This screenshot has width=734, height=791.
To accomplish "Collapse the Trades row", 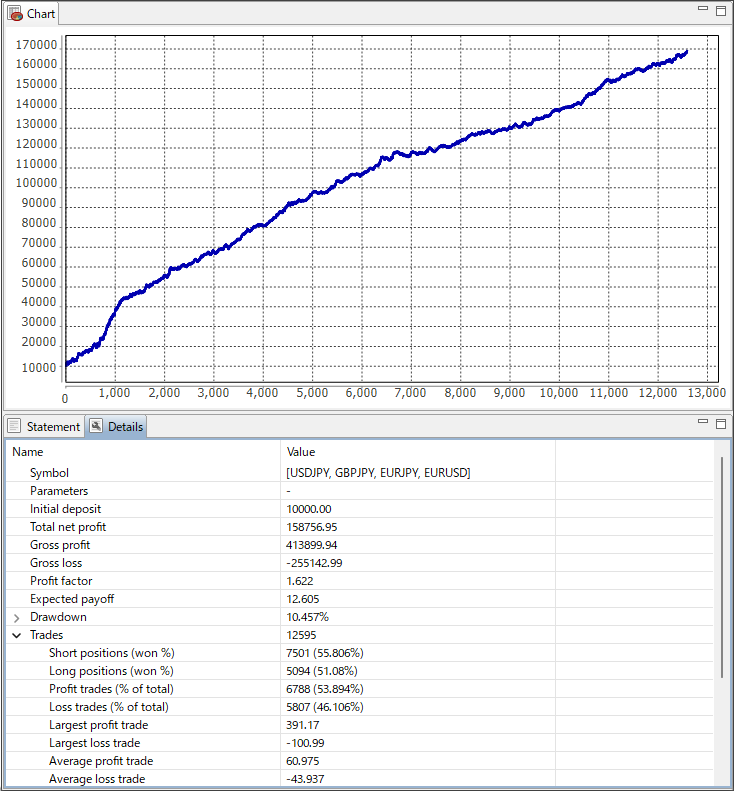I will point(17,635).
